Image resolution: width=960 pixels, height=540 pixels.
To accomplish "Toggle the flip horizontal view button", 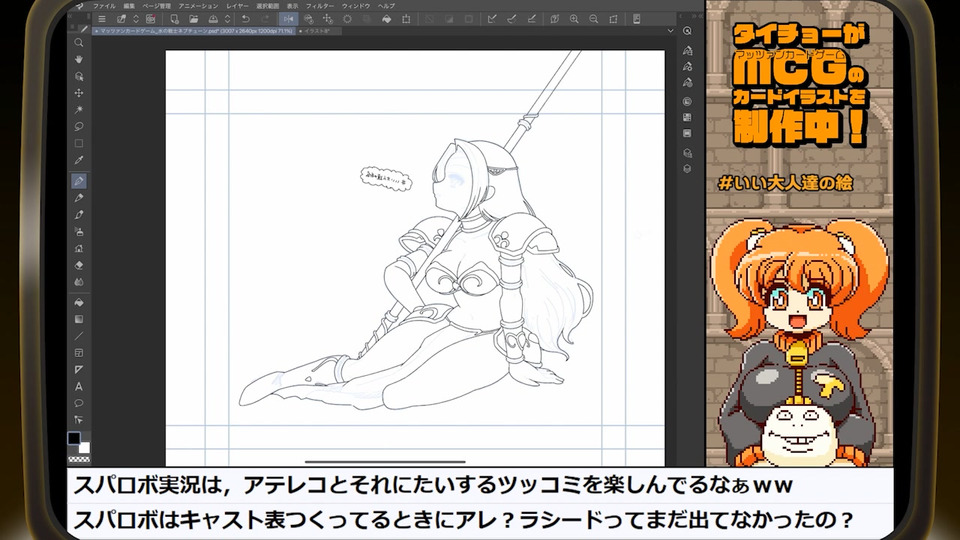I will [x=288, y=18].
